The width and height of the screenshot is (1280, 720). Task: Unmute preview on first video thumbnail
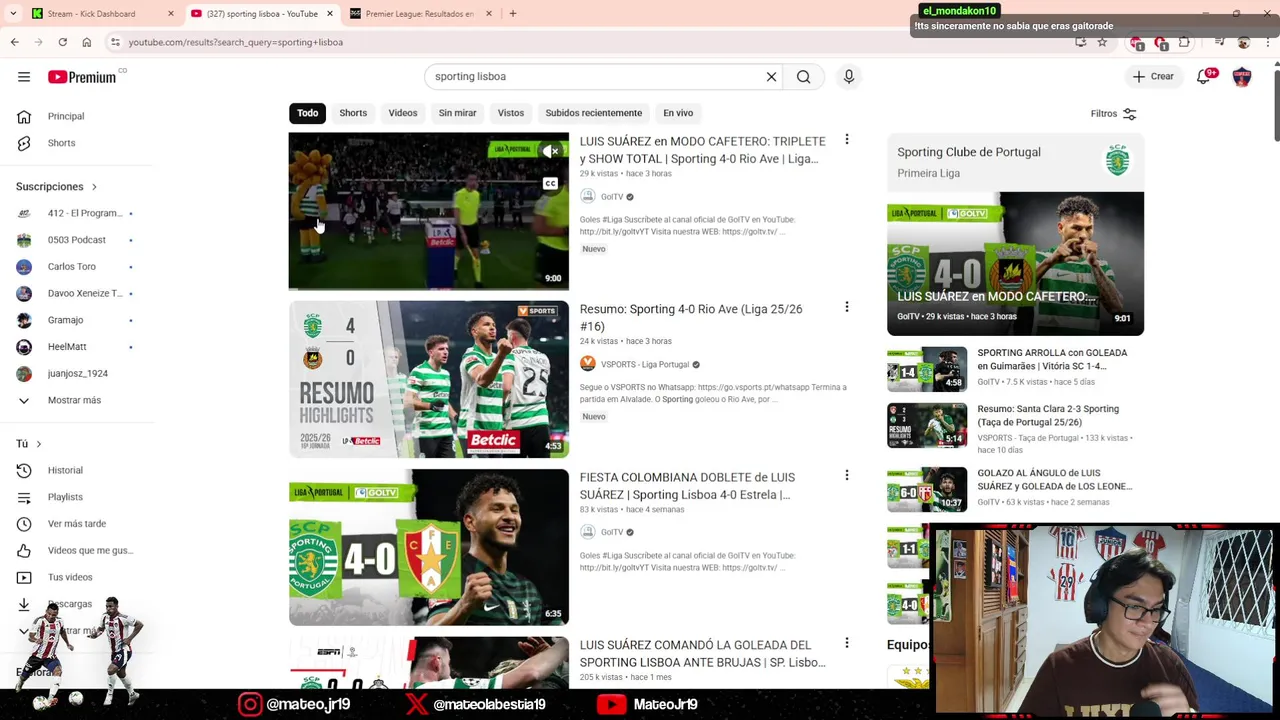(550, 152)
